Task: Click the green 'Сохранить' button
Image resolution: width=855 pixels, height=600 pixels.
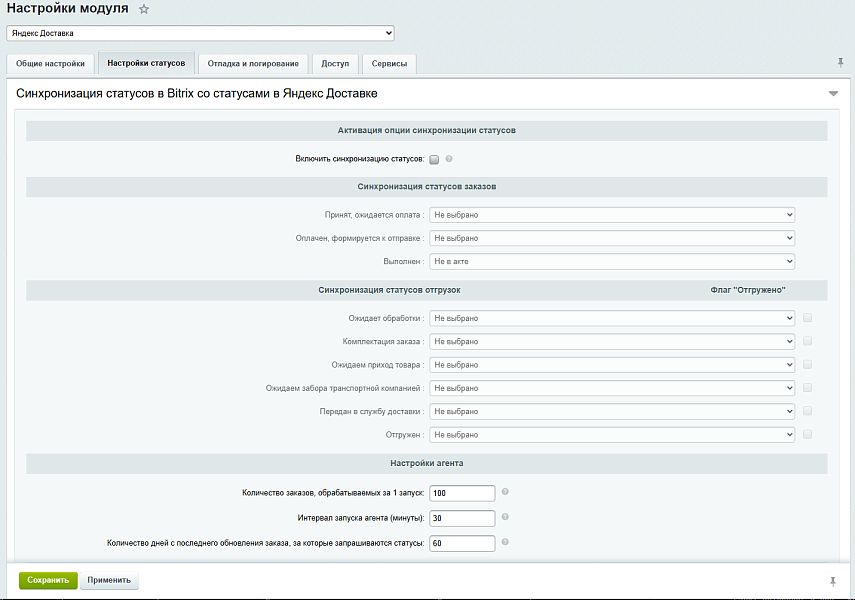Action: [48, 580]
